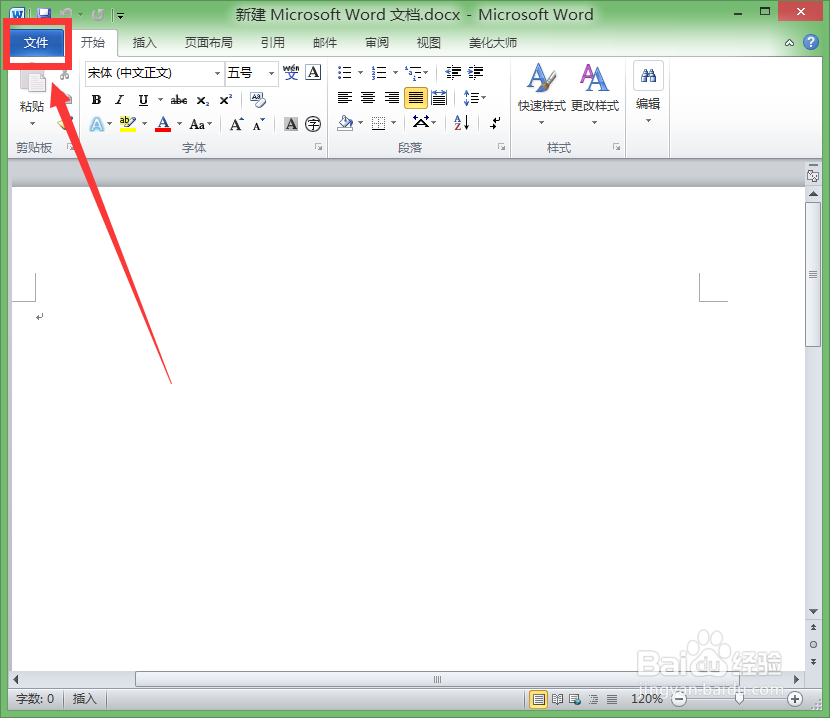Open the 视图 ribbon tab
The image size is (830, 718).
pyautogui.click(x=429, y=43)
